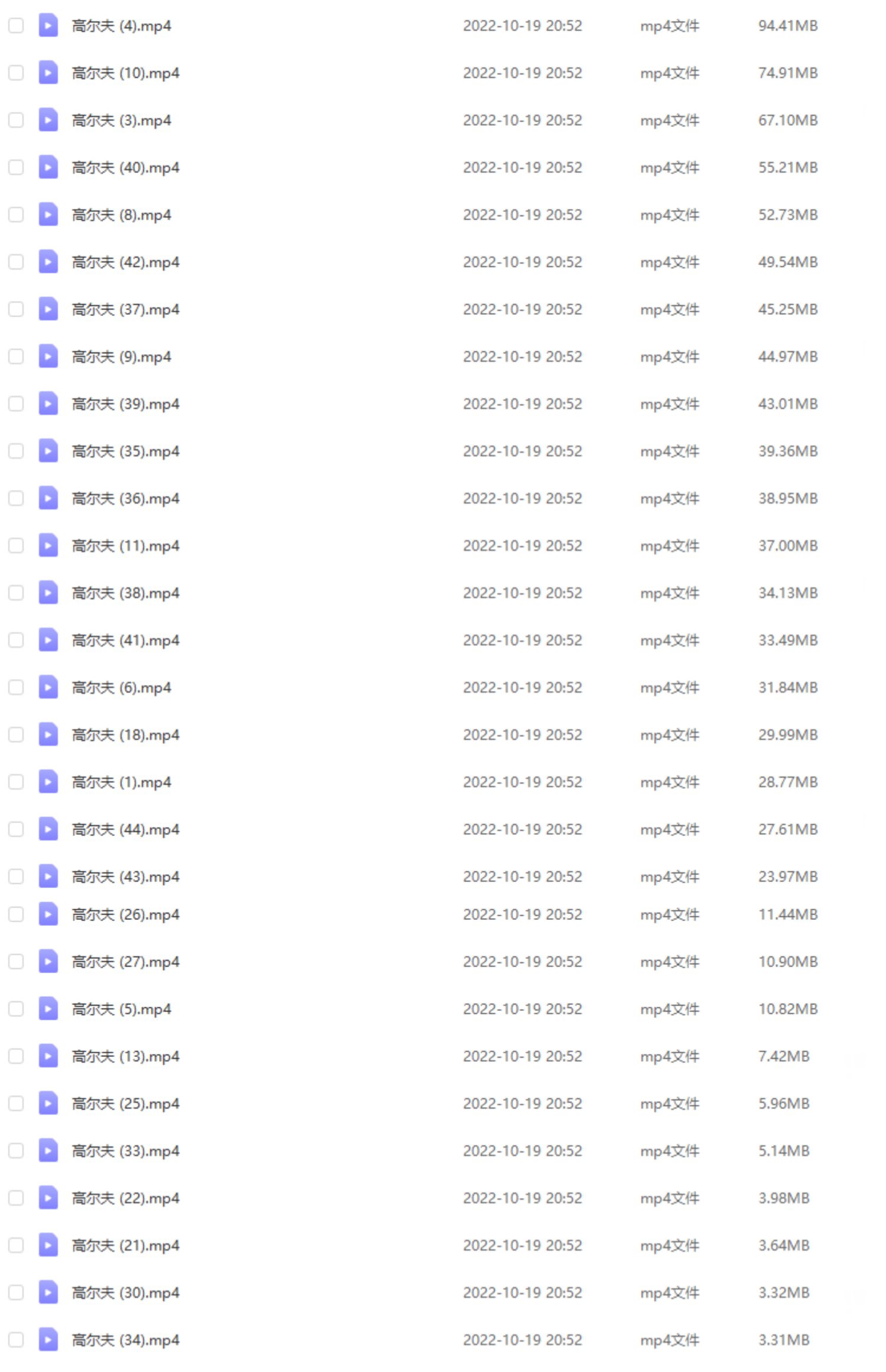Click the date of 高尔夫 (30).mp4 row

pyautogui.click(x=523, y=1292)
